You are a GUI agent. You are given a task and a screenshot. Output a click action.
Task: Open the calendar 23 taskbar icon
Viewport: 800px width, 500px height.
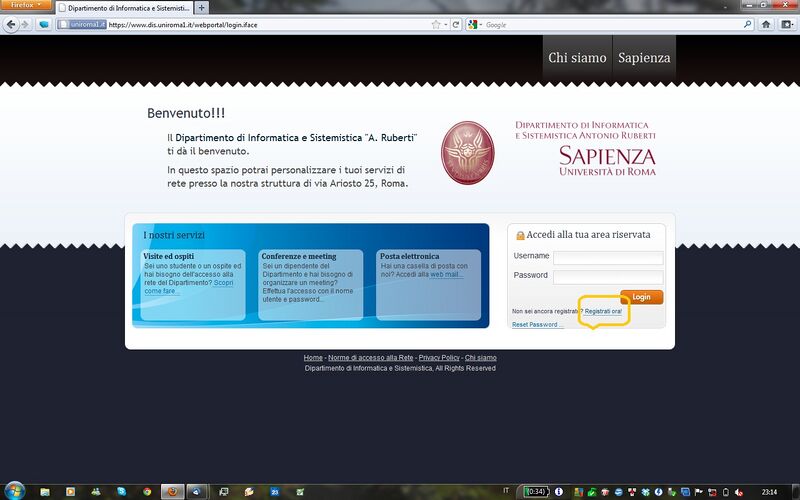click(x=274, y=492)
